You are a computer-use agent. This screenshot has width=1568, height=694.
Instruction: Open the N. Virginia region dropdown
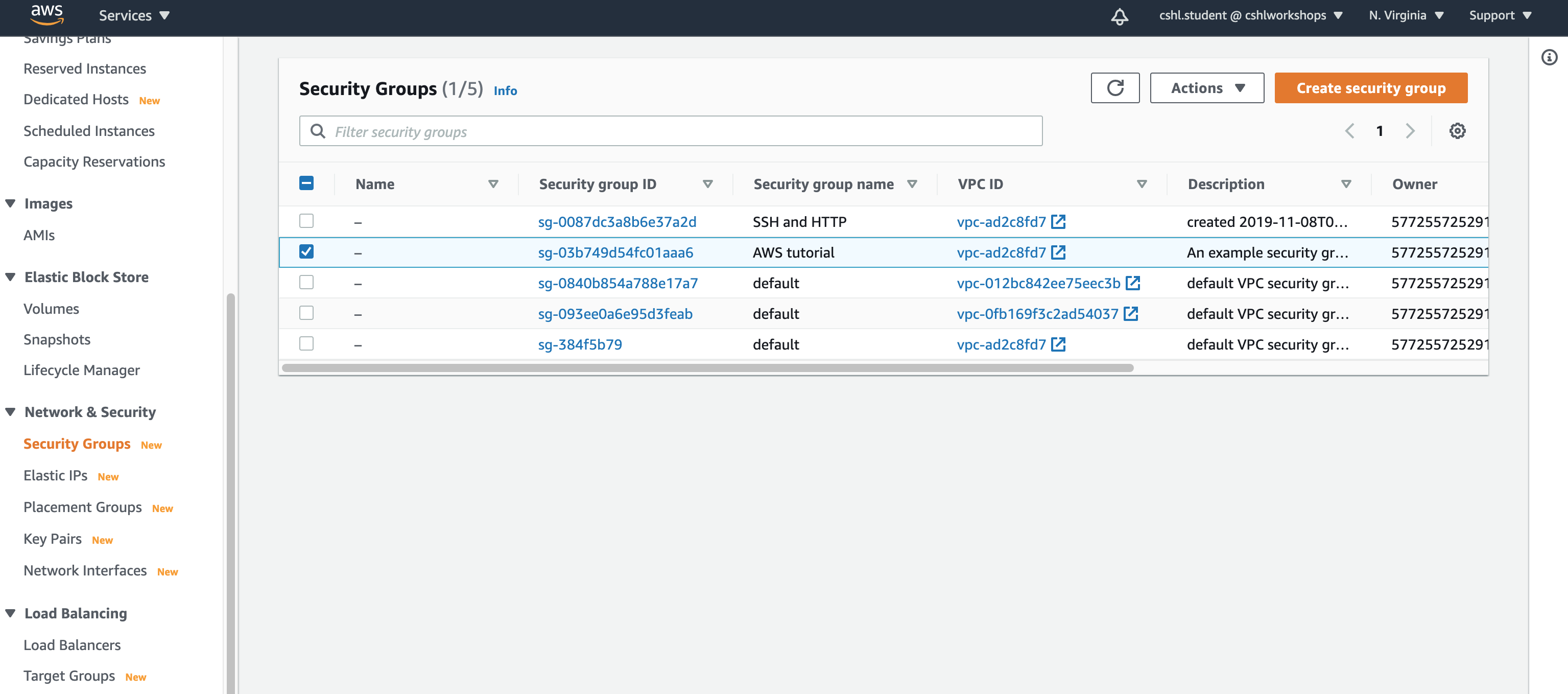(x=1406, y=15)
